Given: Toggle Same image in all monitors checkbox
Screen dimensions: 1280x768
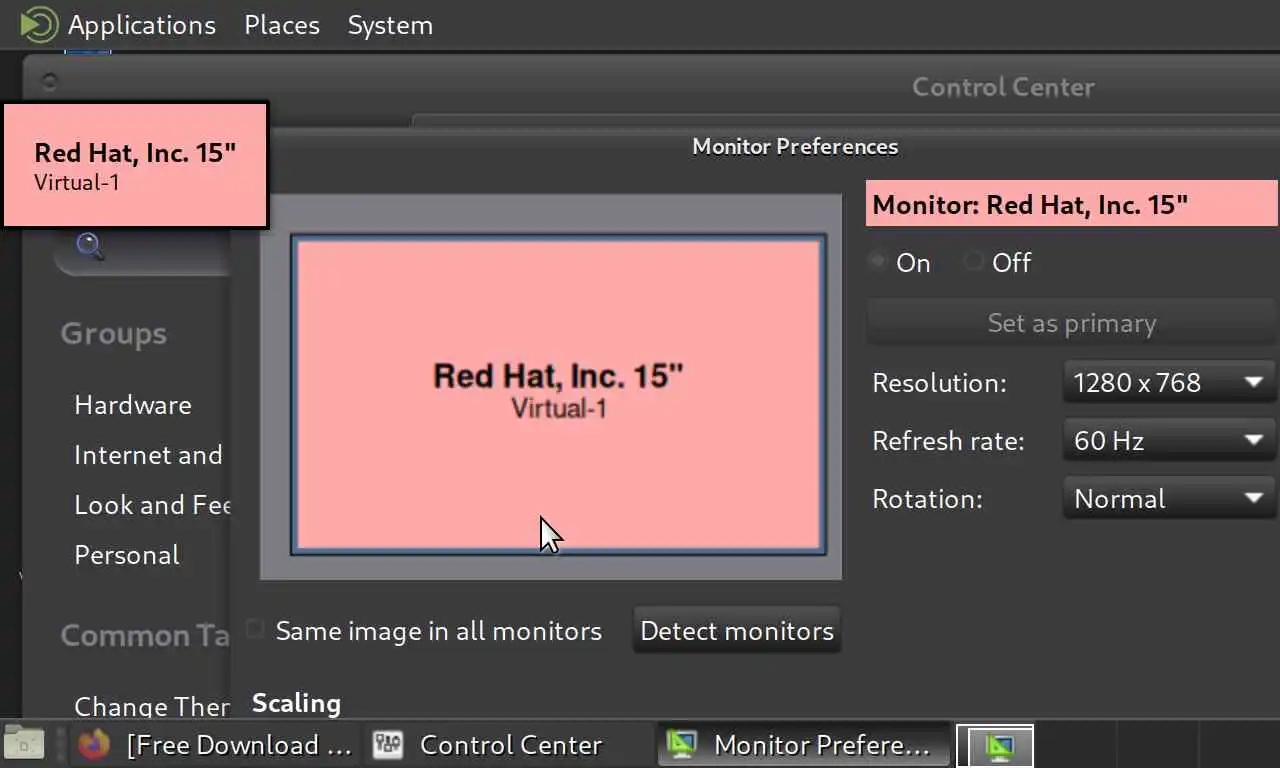Looking at the screenshot, I should (x=425, y=631).
